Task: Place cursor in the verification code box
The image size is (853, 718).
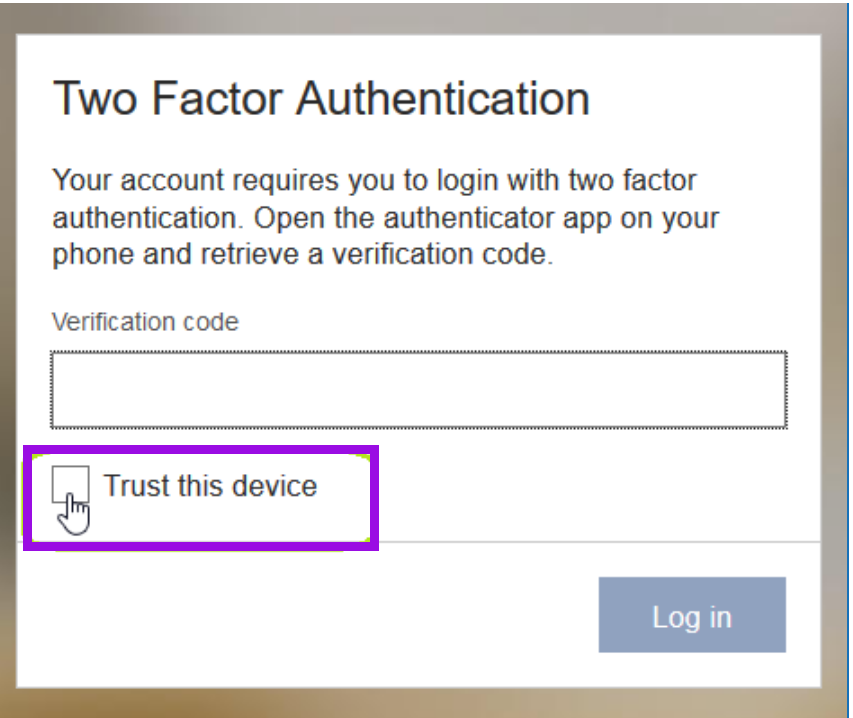Action: click(x=419, y=390)
